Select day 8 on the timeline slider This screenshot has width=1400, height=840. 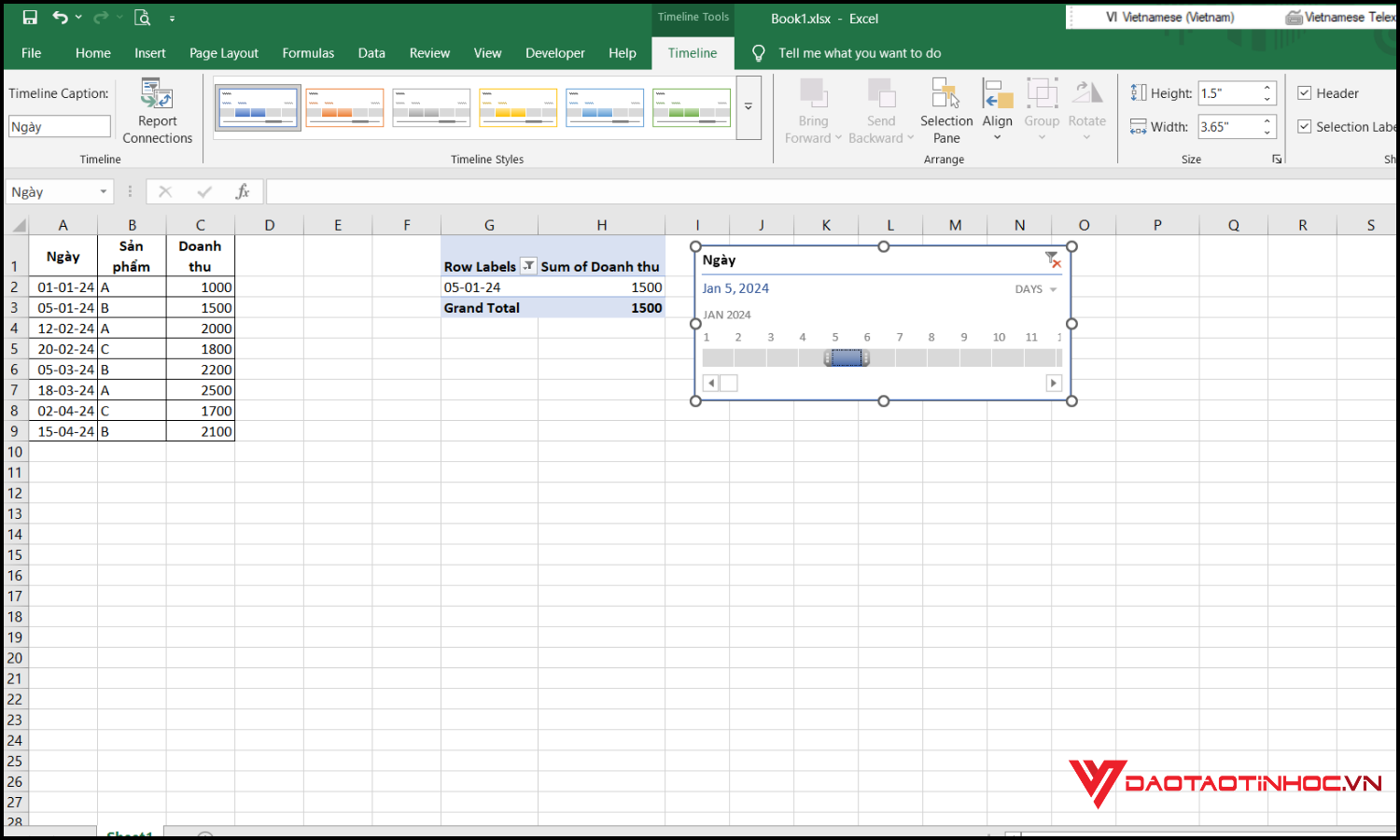[931, 357]
